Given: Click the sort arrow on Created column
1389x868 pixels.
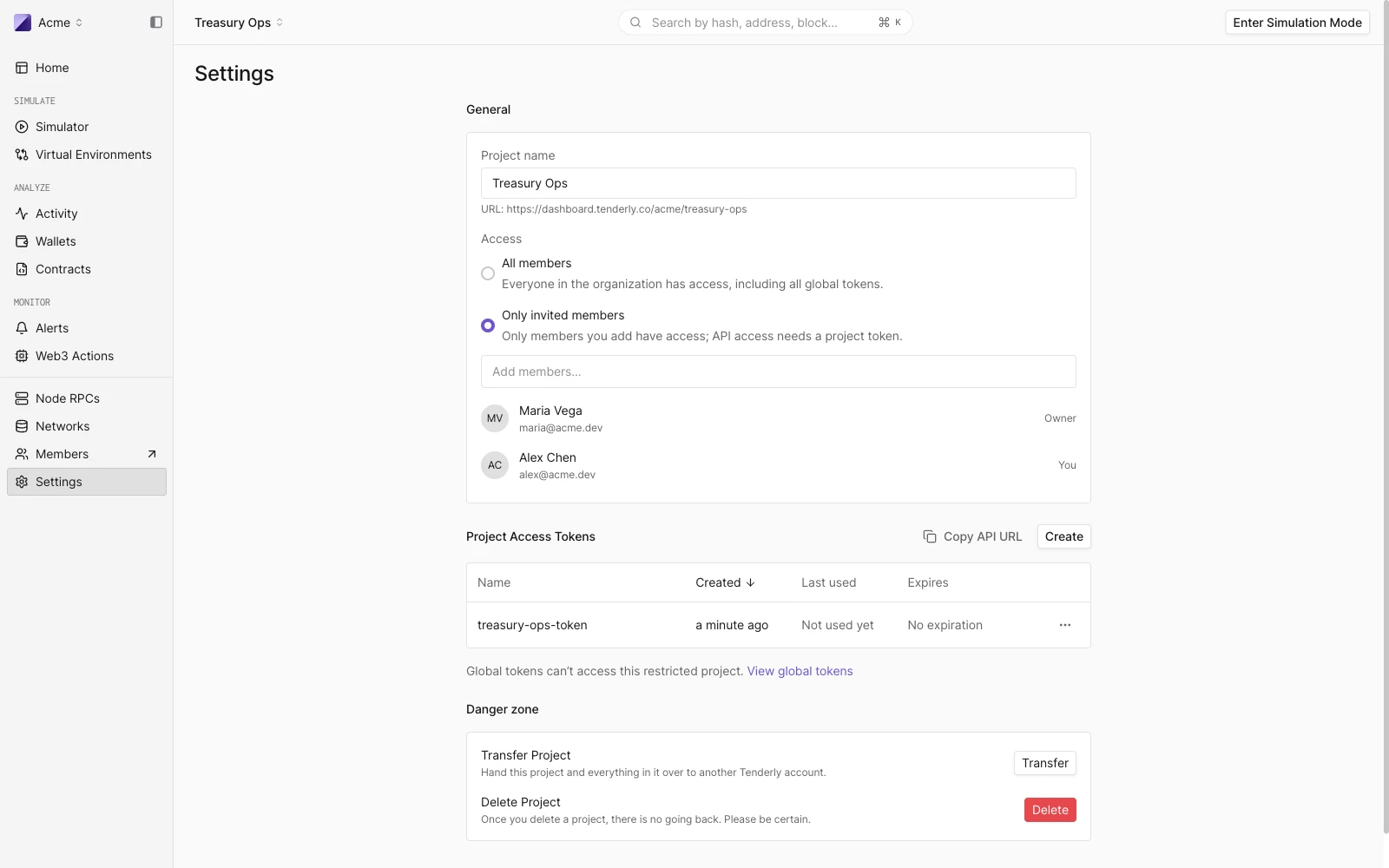Looking at the screenshot, I should click(x=751, y=582).
